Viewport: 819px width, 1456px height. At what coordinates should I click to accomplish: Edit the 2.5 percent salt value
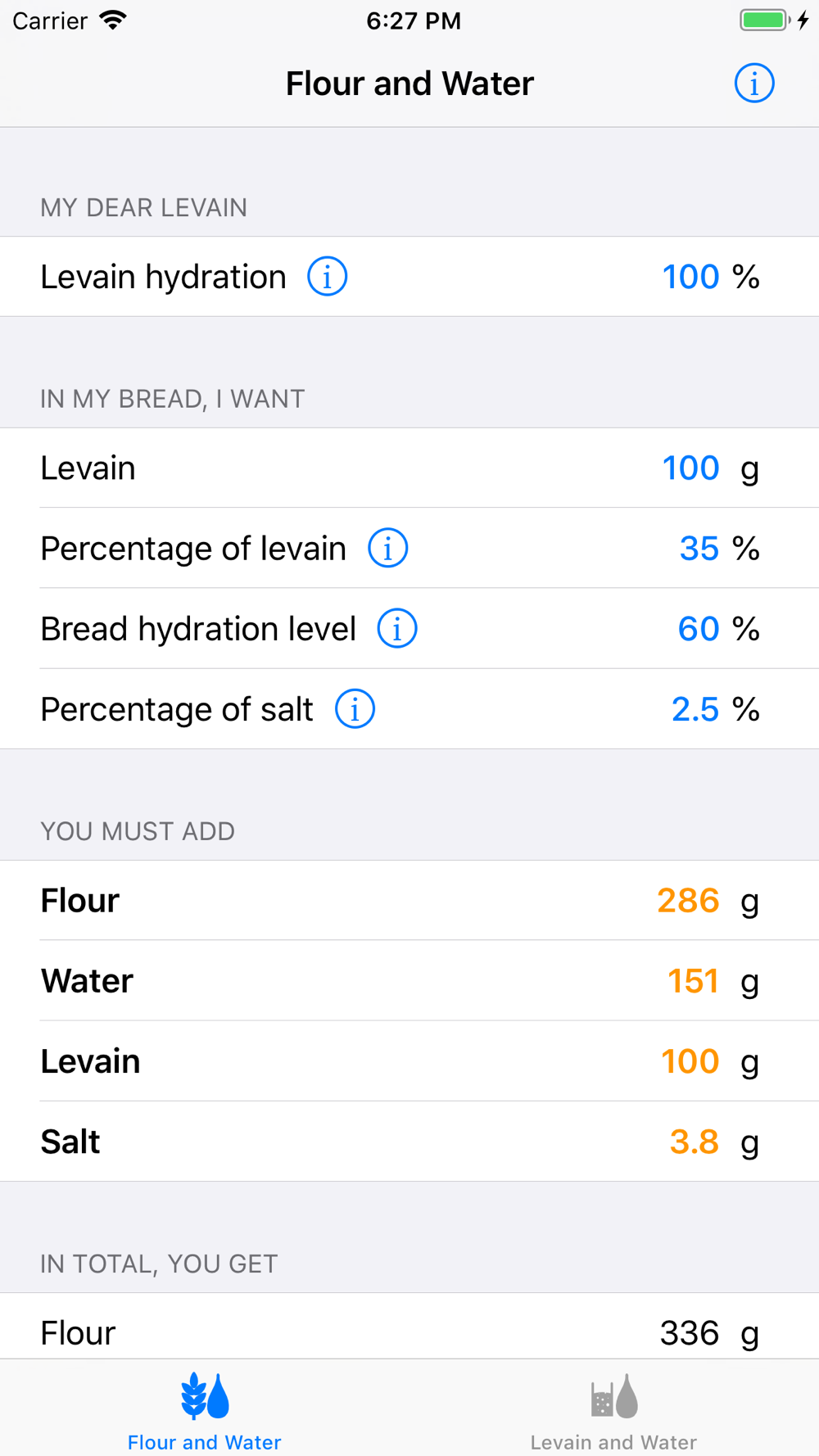coord(695,709)
